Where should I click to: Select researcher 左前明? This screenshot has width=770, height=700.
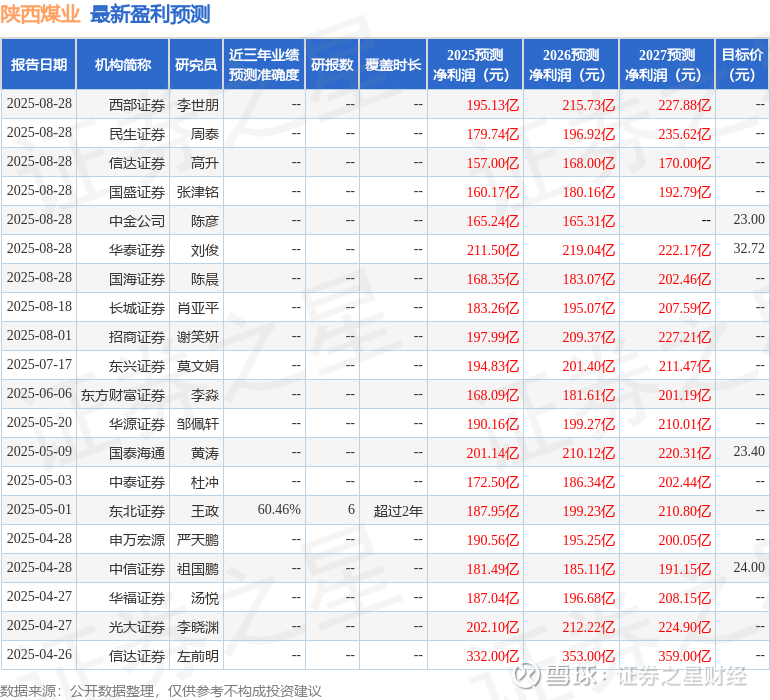point(198,656)
